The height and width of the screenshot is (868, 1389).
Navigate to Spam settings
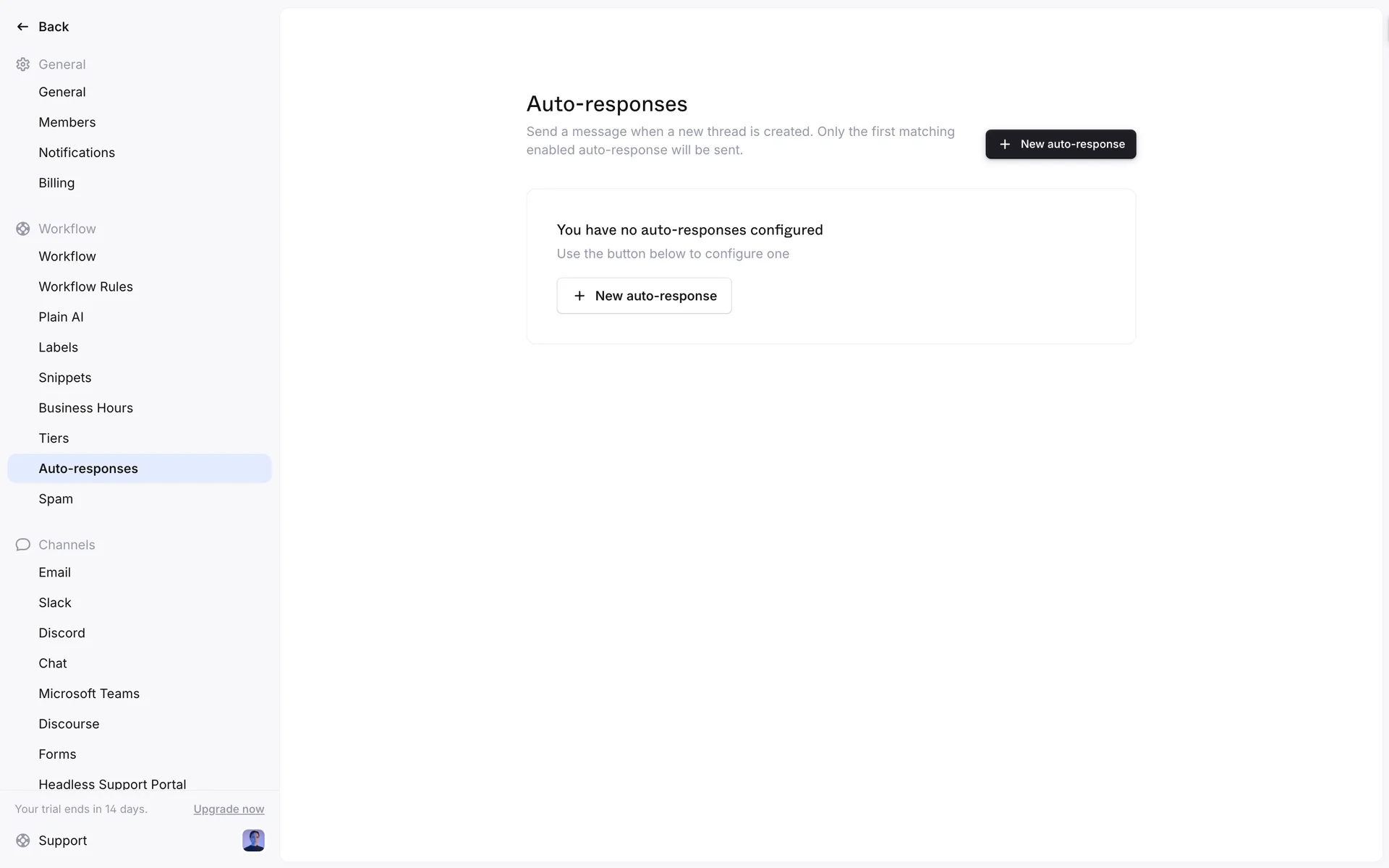pyautogui.click(x=56, y=499)
